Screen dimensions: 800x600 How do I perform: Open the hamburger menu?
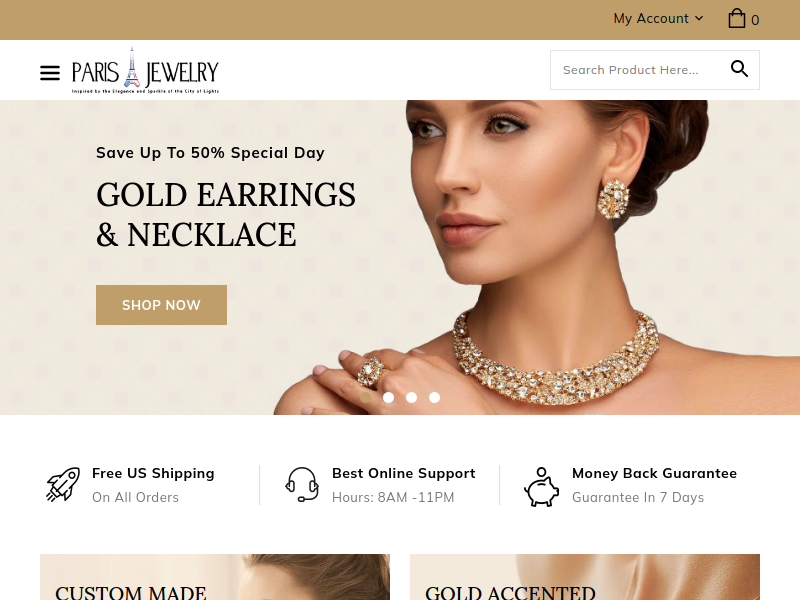[50, 73]
